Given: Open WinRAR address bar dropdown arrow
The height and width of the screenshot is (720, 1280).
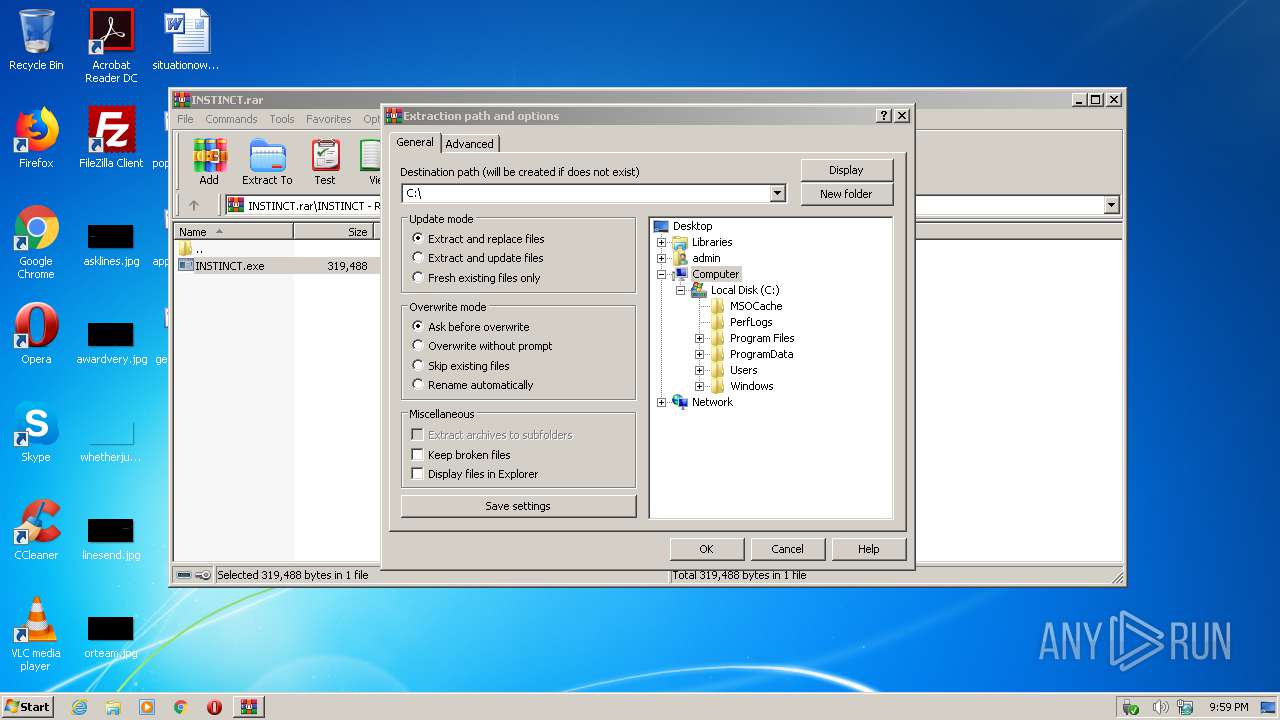Looking at the screenshot, I should pyautogui.click(x=1111, y=205).
